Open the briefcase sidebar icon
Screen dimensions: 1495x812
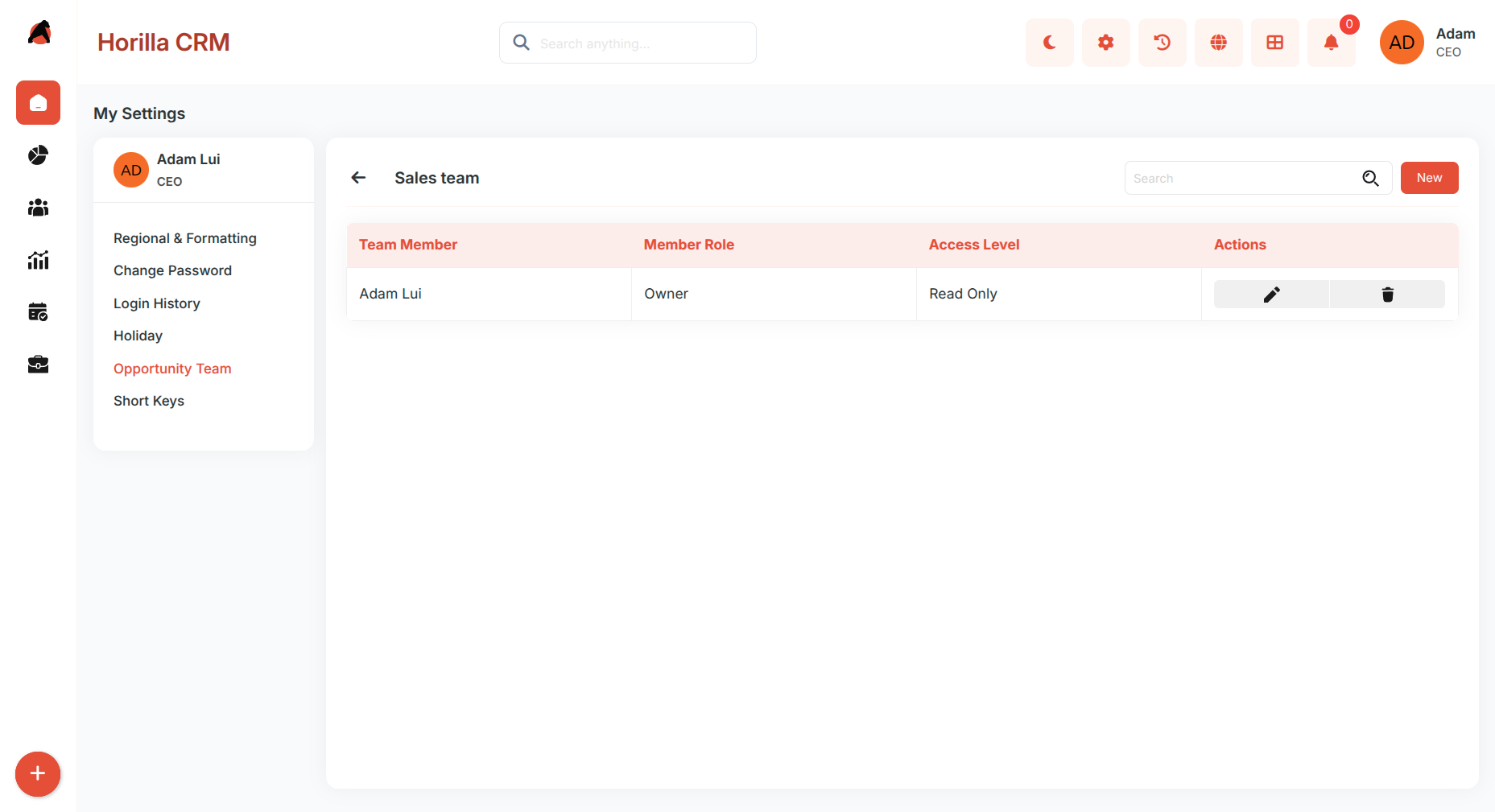point(38,365)
